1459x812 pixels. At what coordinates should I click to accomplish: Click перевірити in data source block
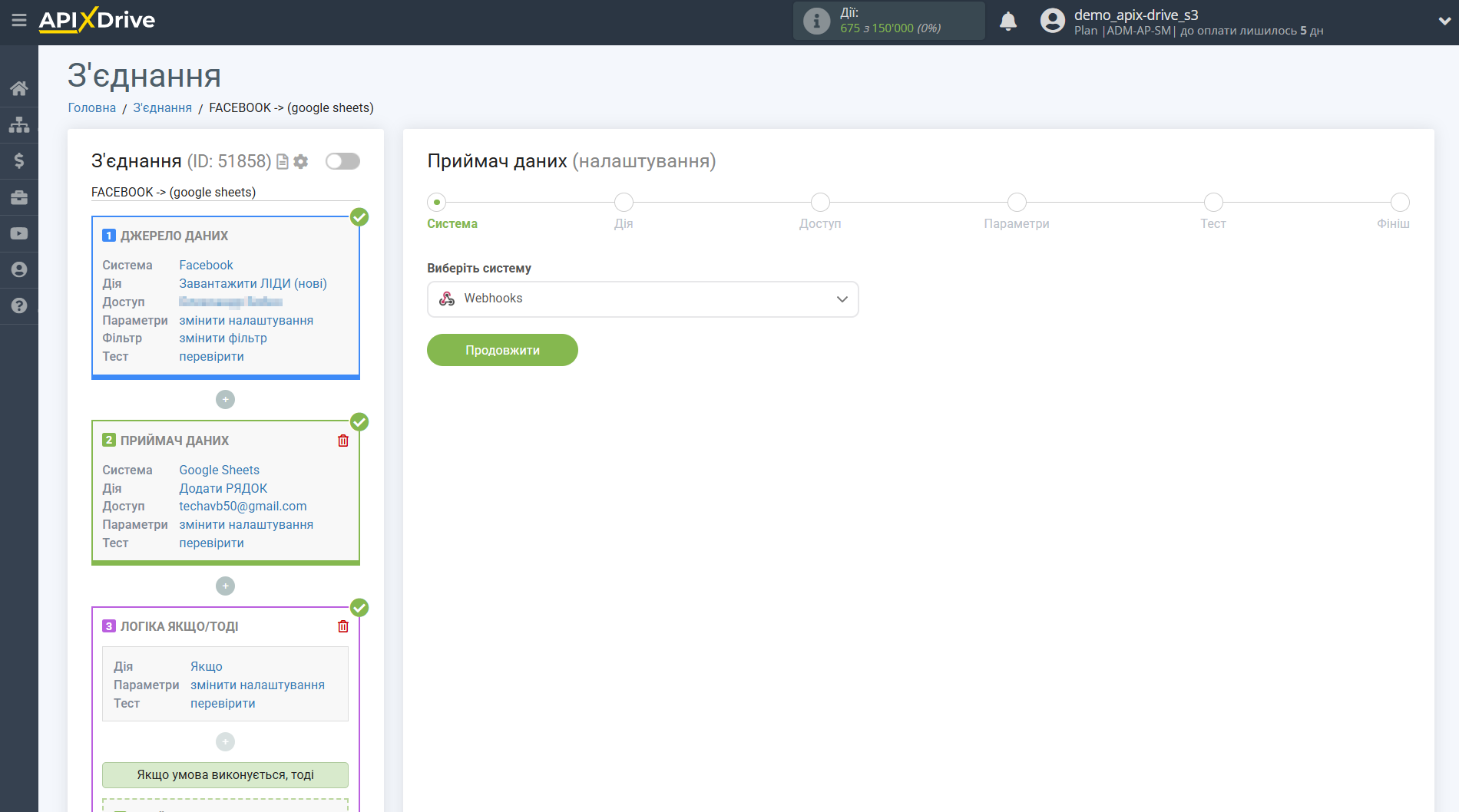pos(211,356)
